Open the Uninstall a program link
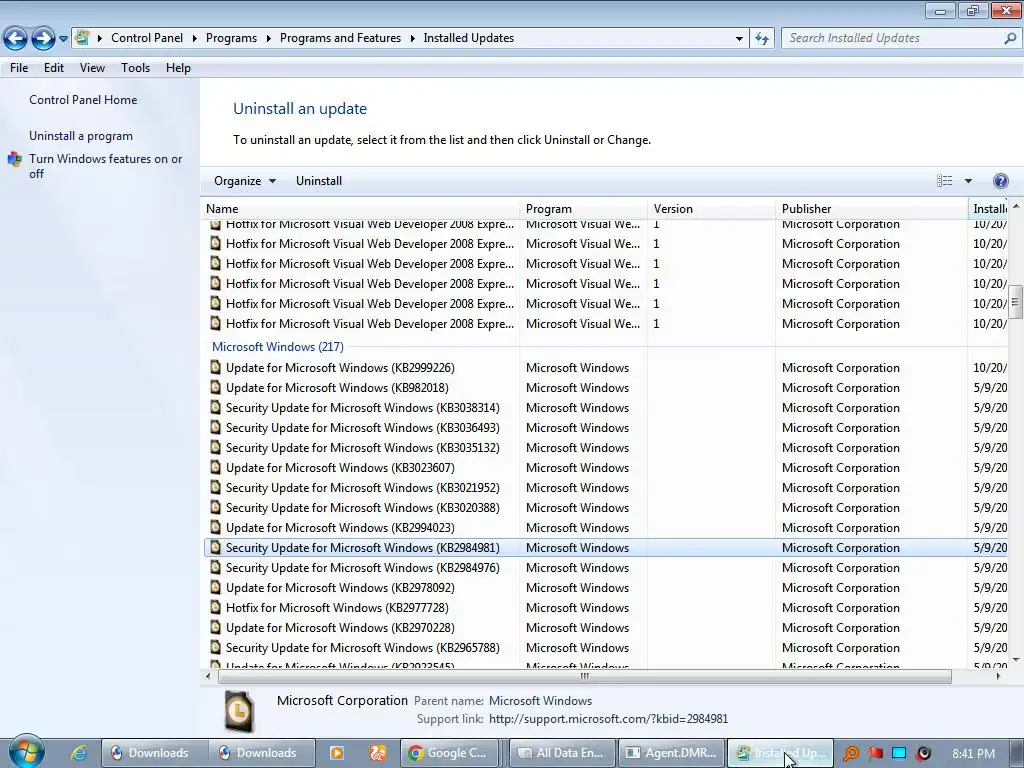 tap(81, 136)
